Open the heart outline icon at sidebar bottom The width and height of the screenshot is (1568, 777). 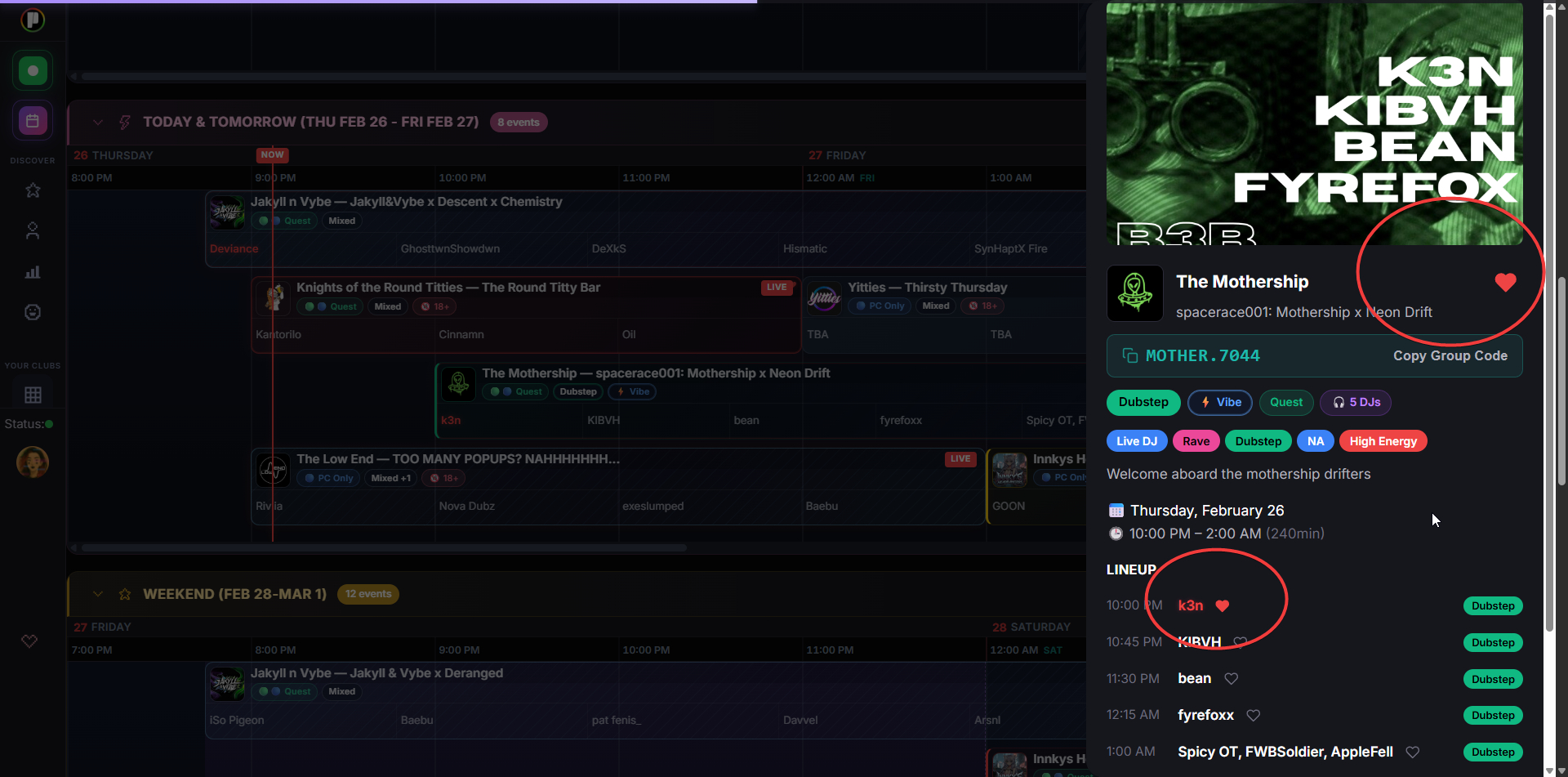(x=29, y=641)
